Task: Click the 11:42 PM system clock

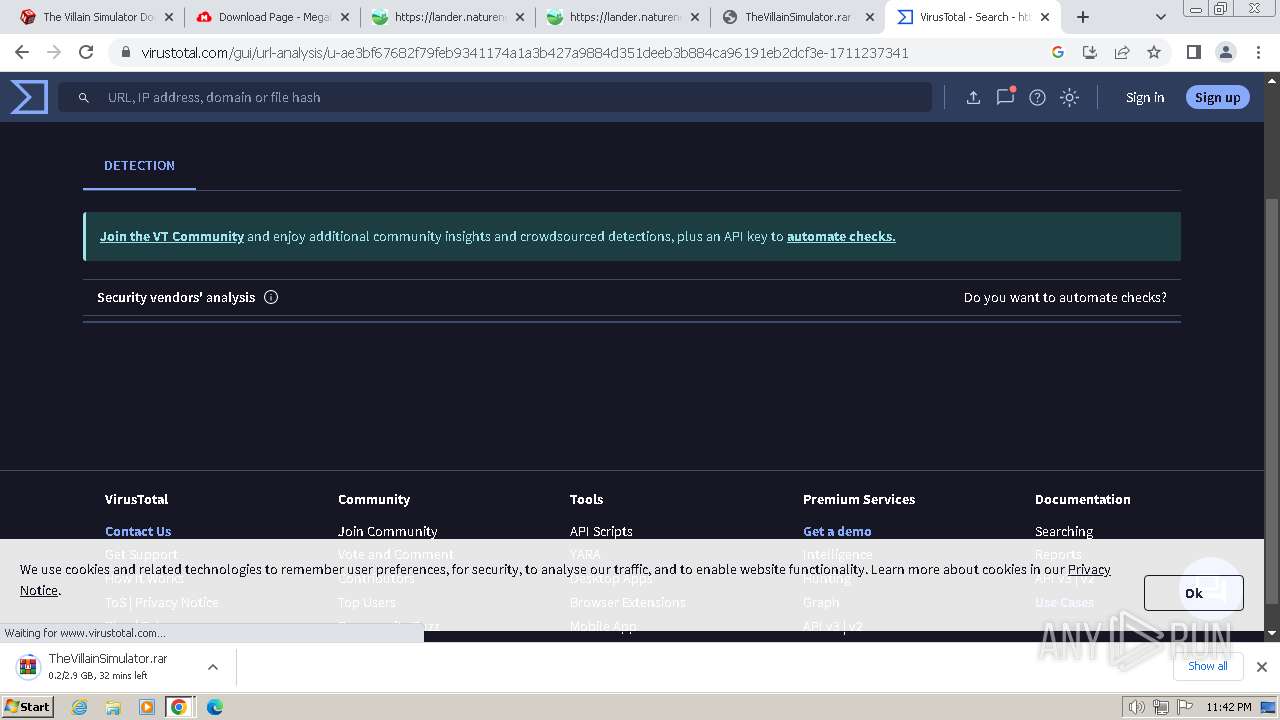Action: pos(1229,707)
